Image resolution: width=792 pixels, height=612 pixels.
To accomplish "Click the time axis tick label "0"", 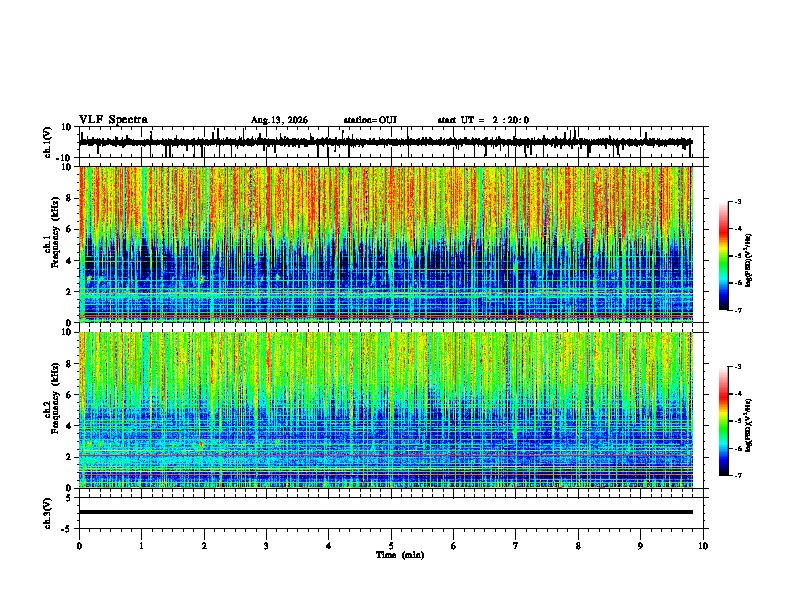I will pyautogui.click(x=79, y=546).
